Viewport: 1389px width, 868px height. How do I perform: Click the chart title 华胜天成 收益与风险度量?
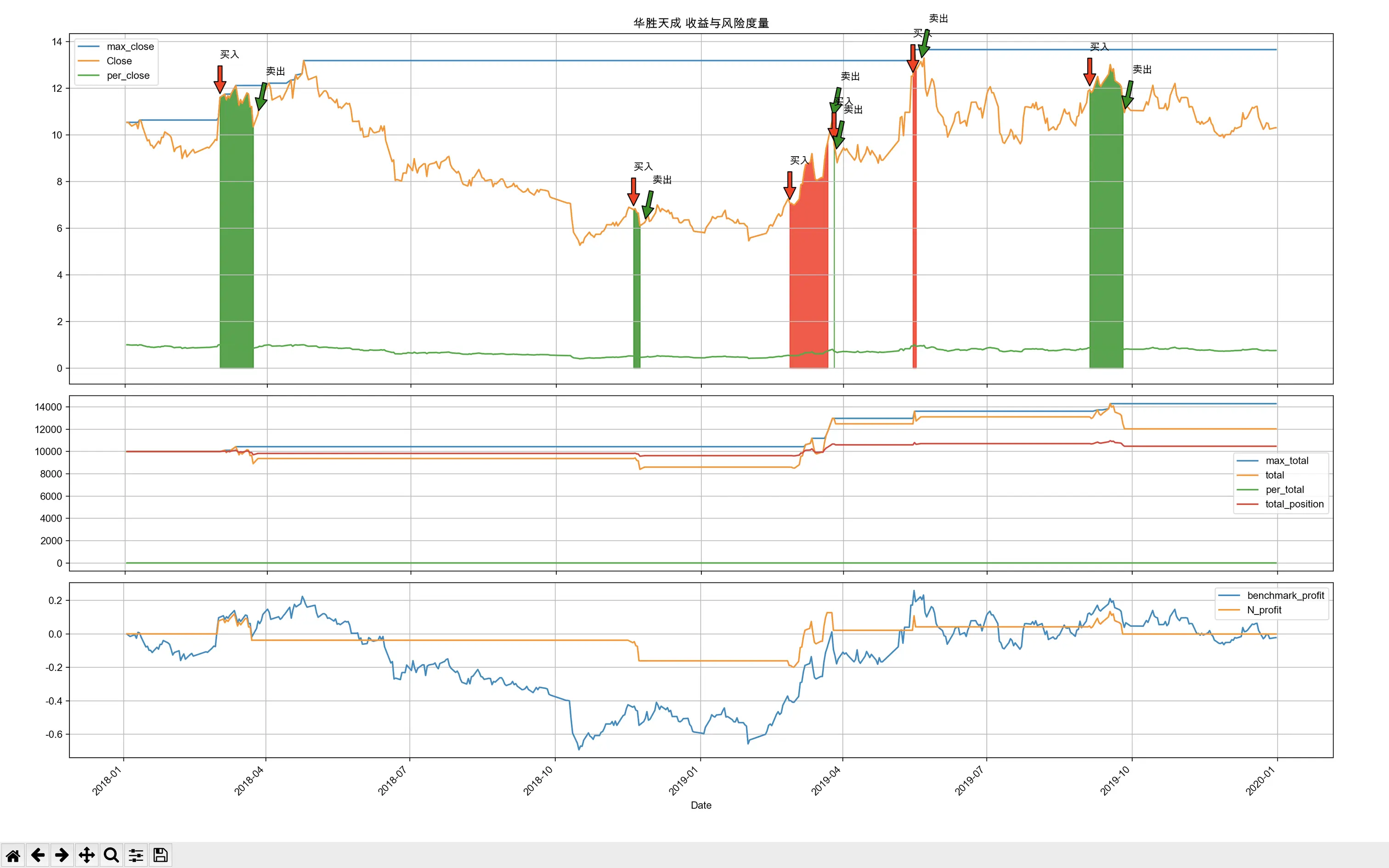pyautogui.click(x=701, y=23)
